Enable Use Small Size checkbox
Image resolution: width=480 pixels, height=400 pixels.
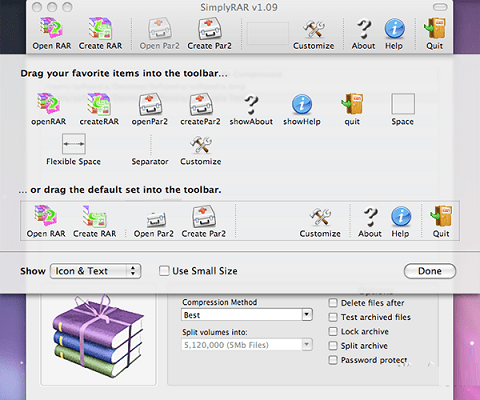coord(164,271)
